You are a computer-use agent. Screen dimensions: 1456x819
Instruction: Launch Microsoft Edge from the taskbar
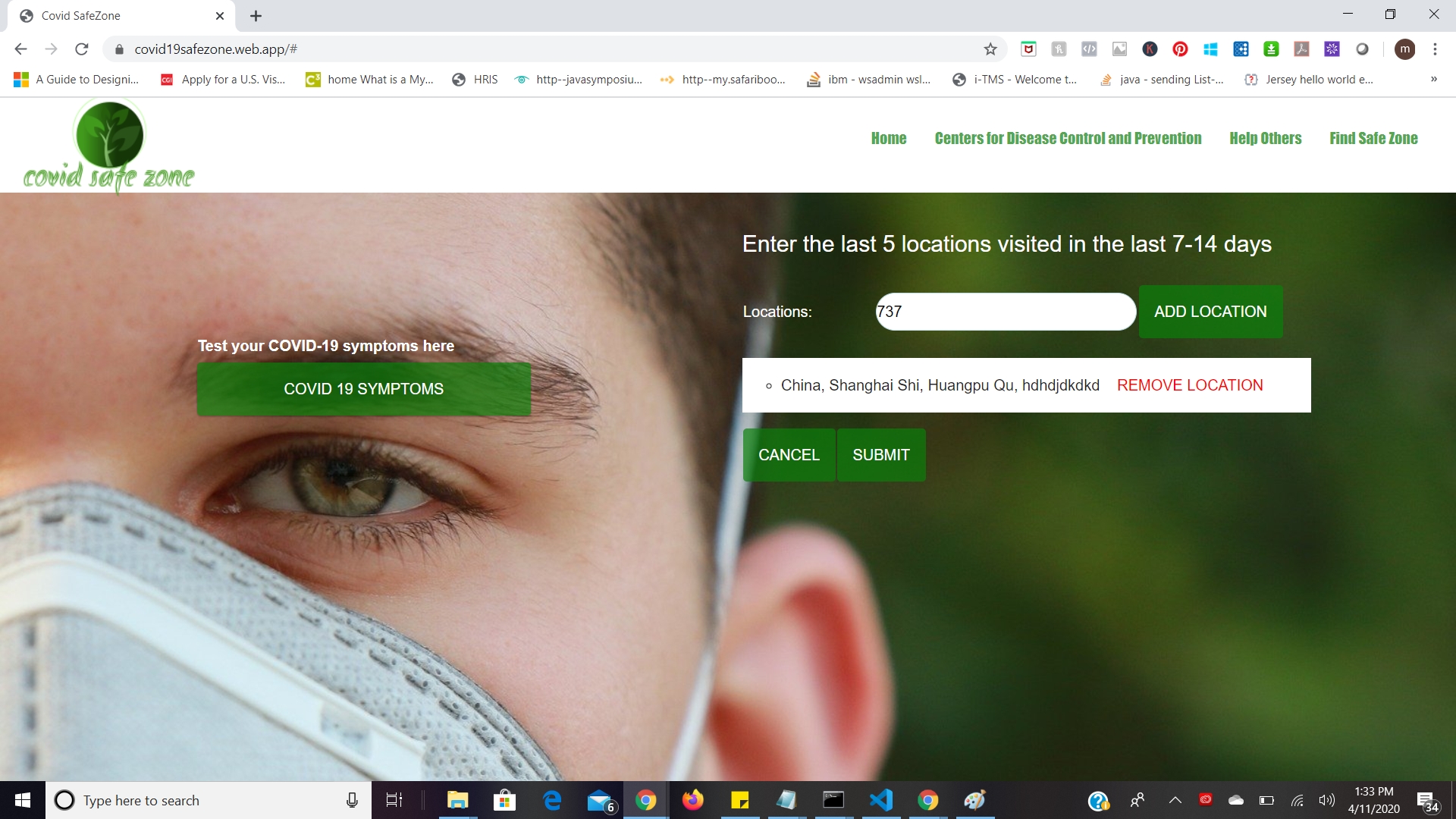click(x=552, y=800)
